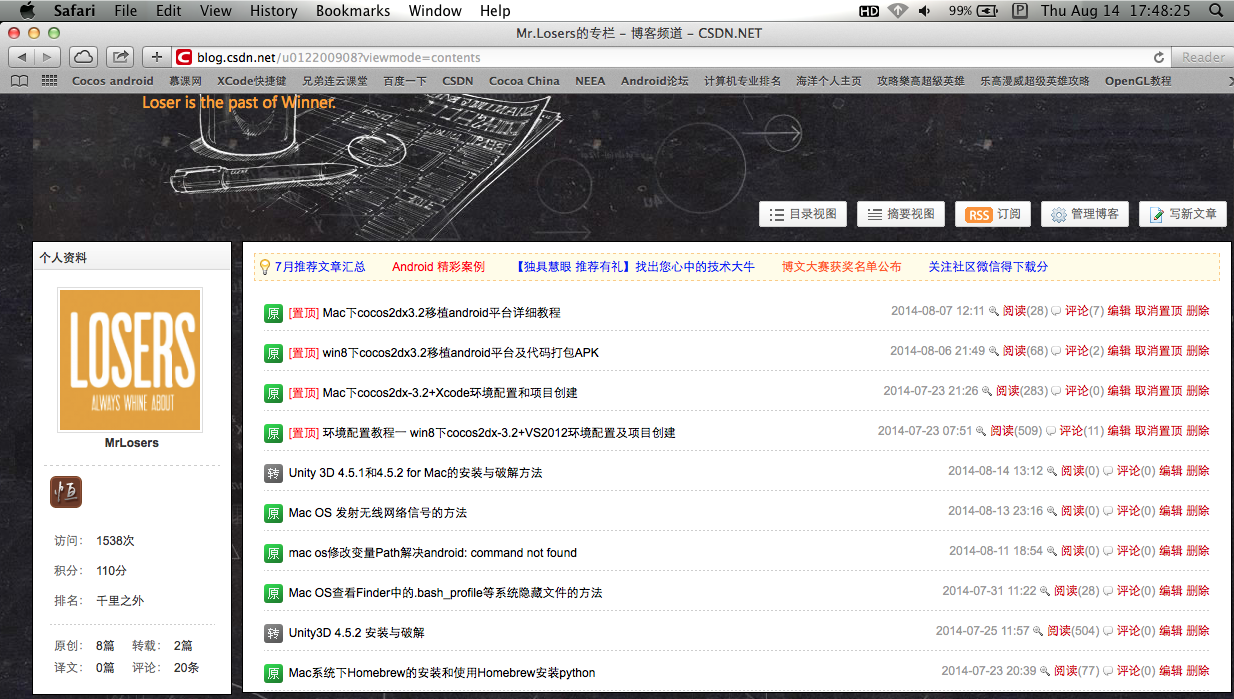Screen dimensions: 1234x699
Task: Switch to 摘要视图 summary view
Action: (x=901, y=214)
